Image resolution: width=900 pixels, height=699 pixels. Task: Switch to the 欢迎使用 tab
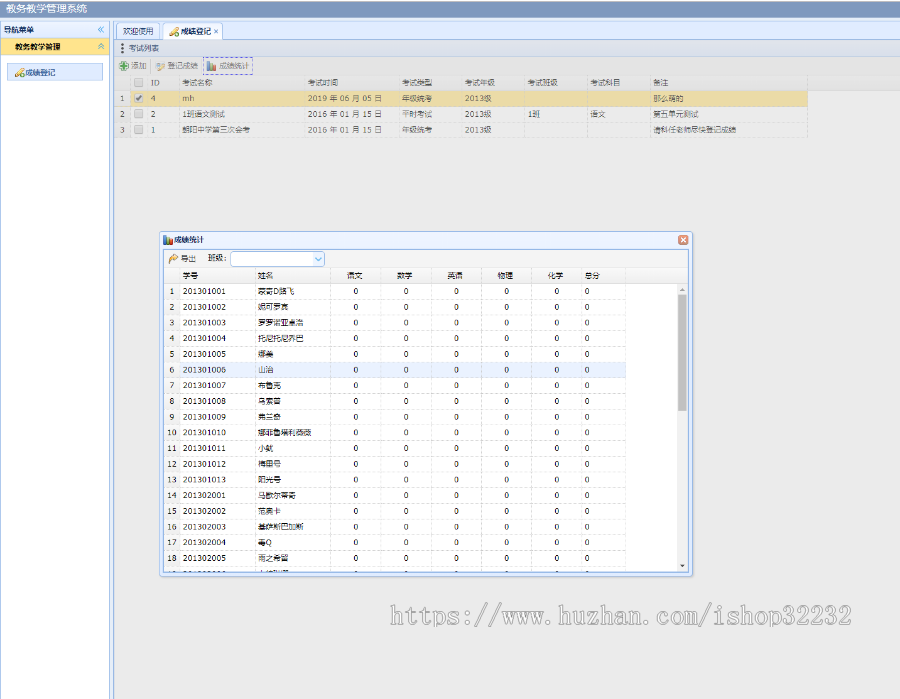(x=138, y=32)
